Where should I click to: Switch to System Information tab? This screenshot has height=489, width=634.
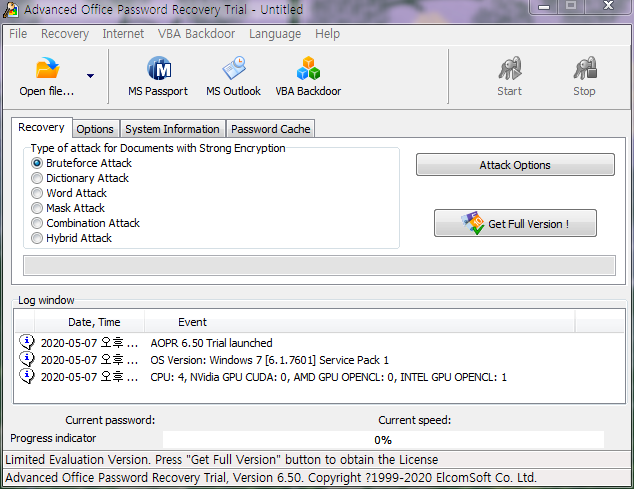[x=172, y=129]
